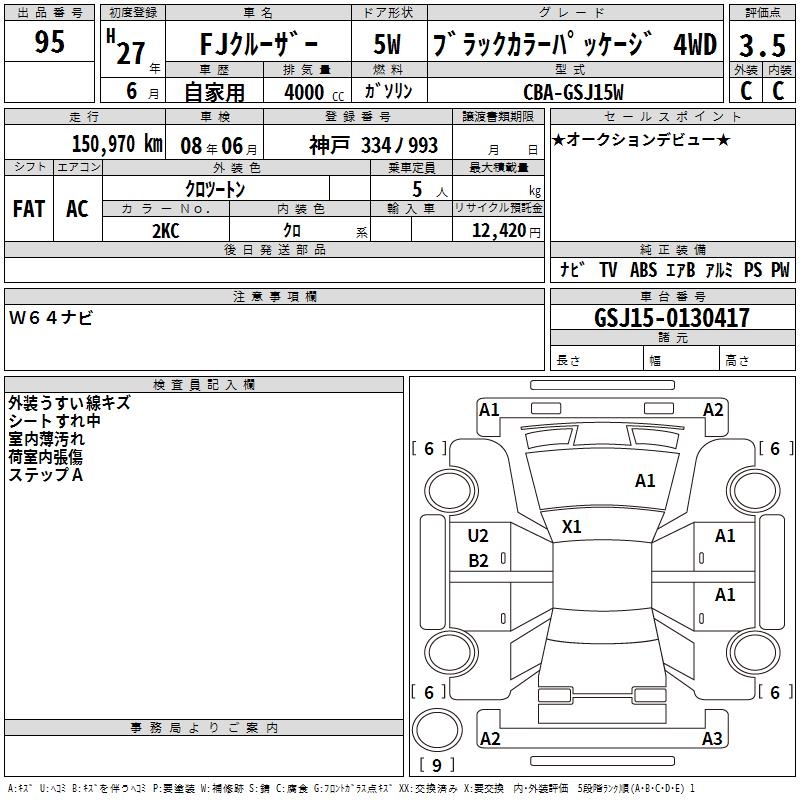Select the A1 mark on the hood
Viewport: 800px width, 800px height.
click(x=645, y=481)
